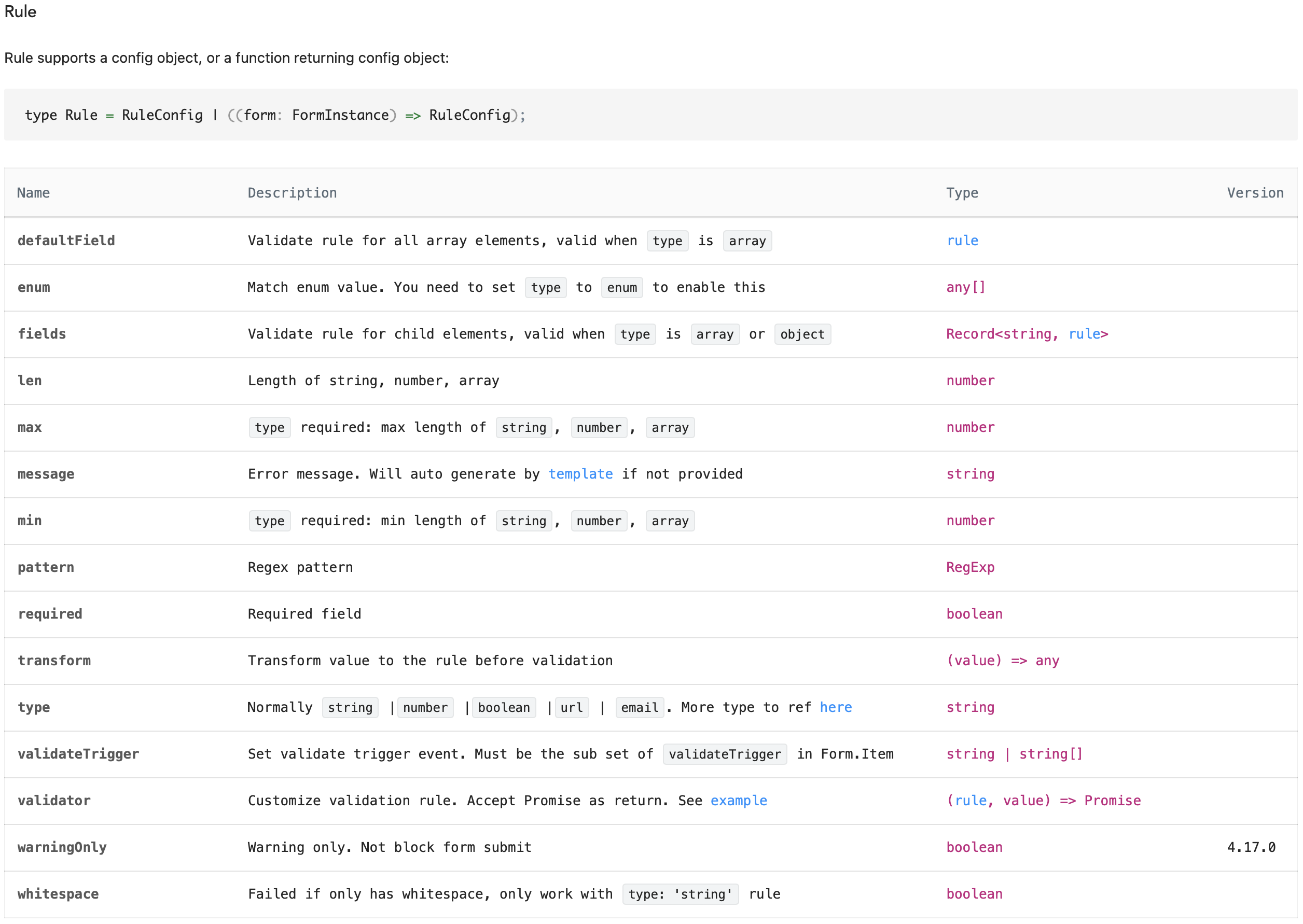Click the Description column header
This screenshot has width=1303, height=924.
[292, 193]
